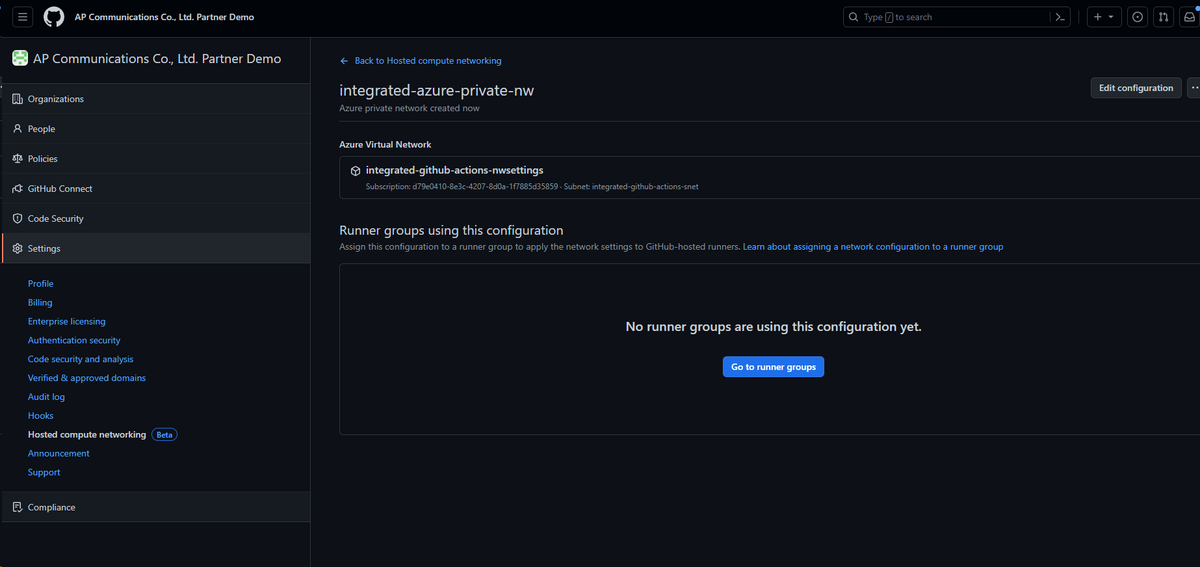This screenshot has height=567, width=1200.
Task: Open the Pull requests icon
Action: point(1164,17)
